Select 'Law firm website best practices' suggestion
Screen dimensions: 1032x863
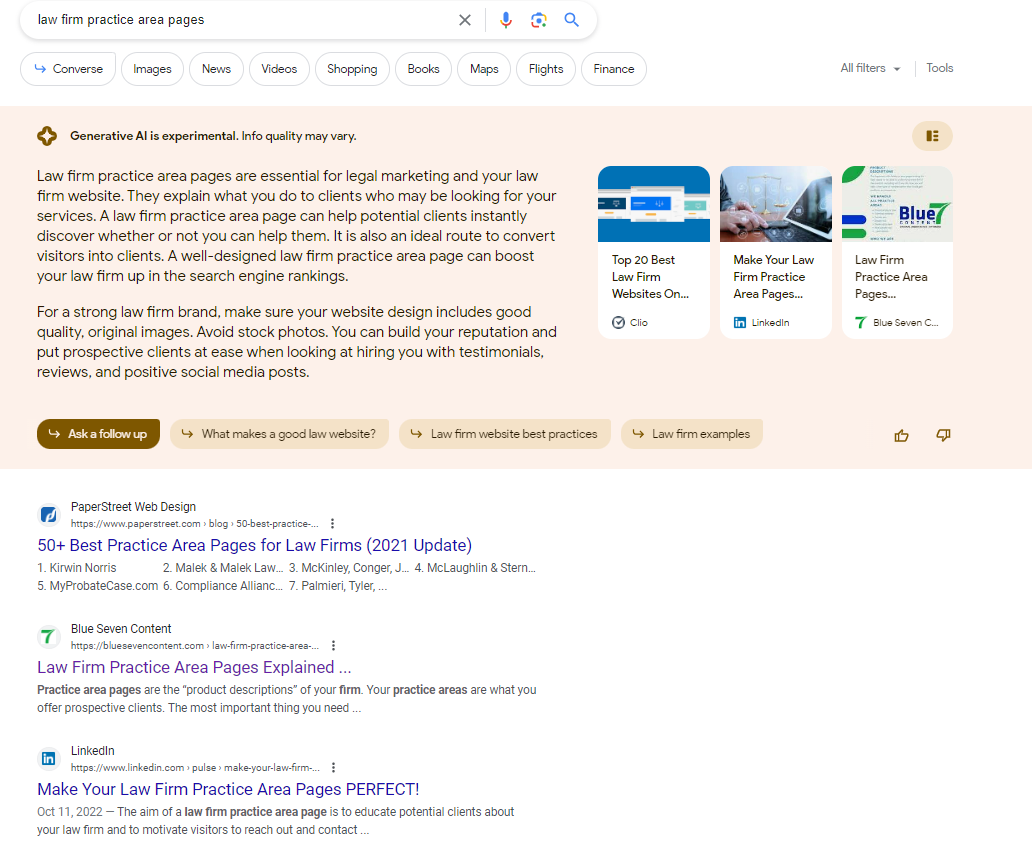pyautogui.click(x=505, y=434)
